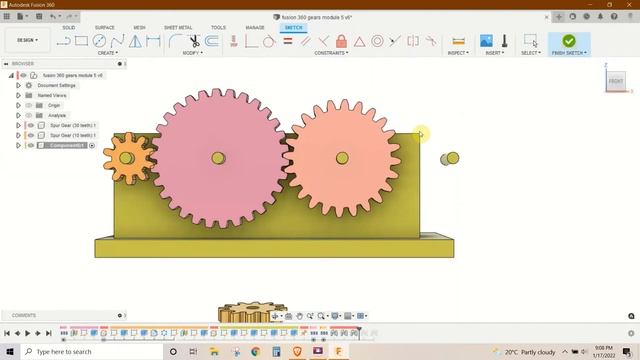The image size is (640, 360).
Task: Click the Insert Image icon
Action: click(486, 41)
